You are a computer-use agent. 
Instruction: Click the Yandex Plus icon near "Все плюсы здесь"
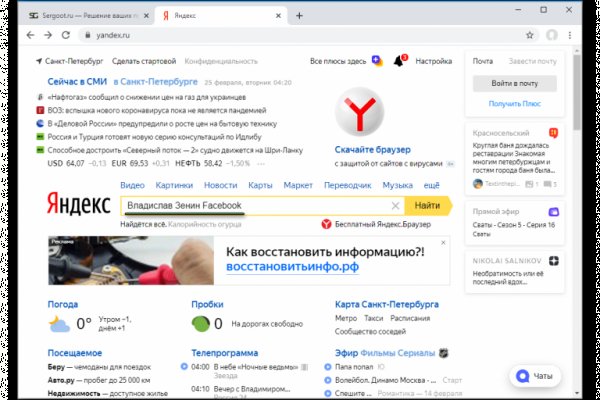[376, 61]
